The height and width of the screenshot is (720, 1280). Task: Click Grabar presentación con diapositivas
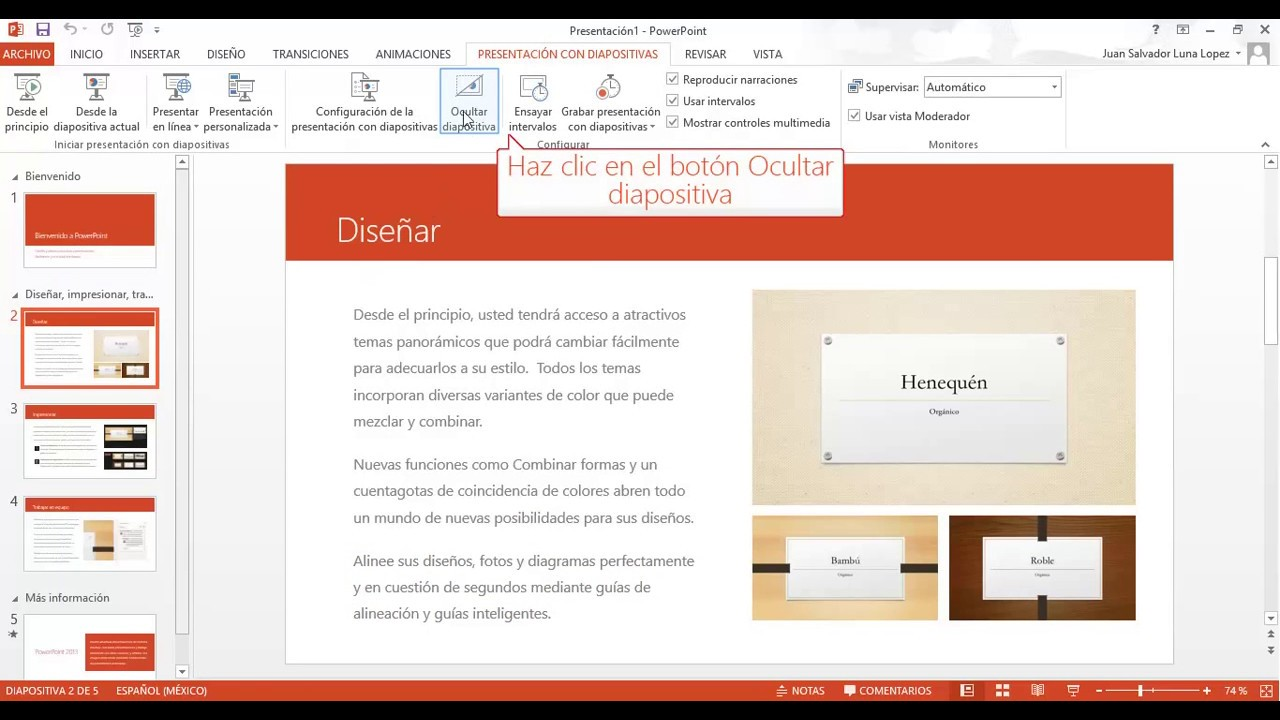[x=610, y=103]
